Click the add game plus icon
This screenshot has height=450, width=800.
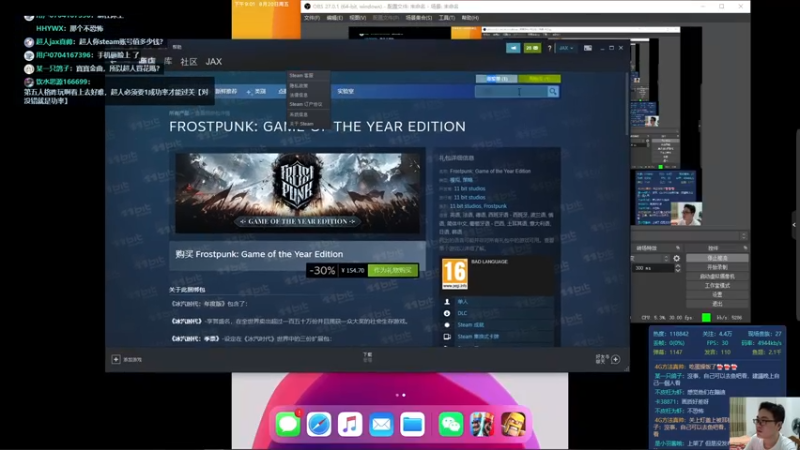tap(116, 359)
